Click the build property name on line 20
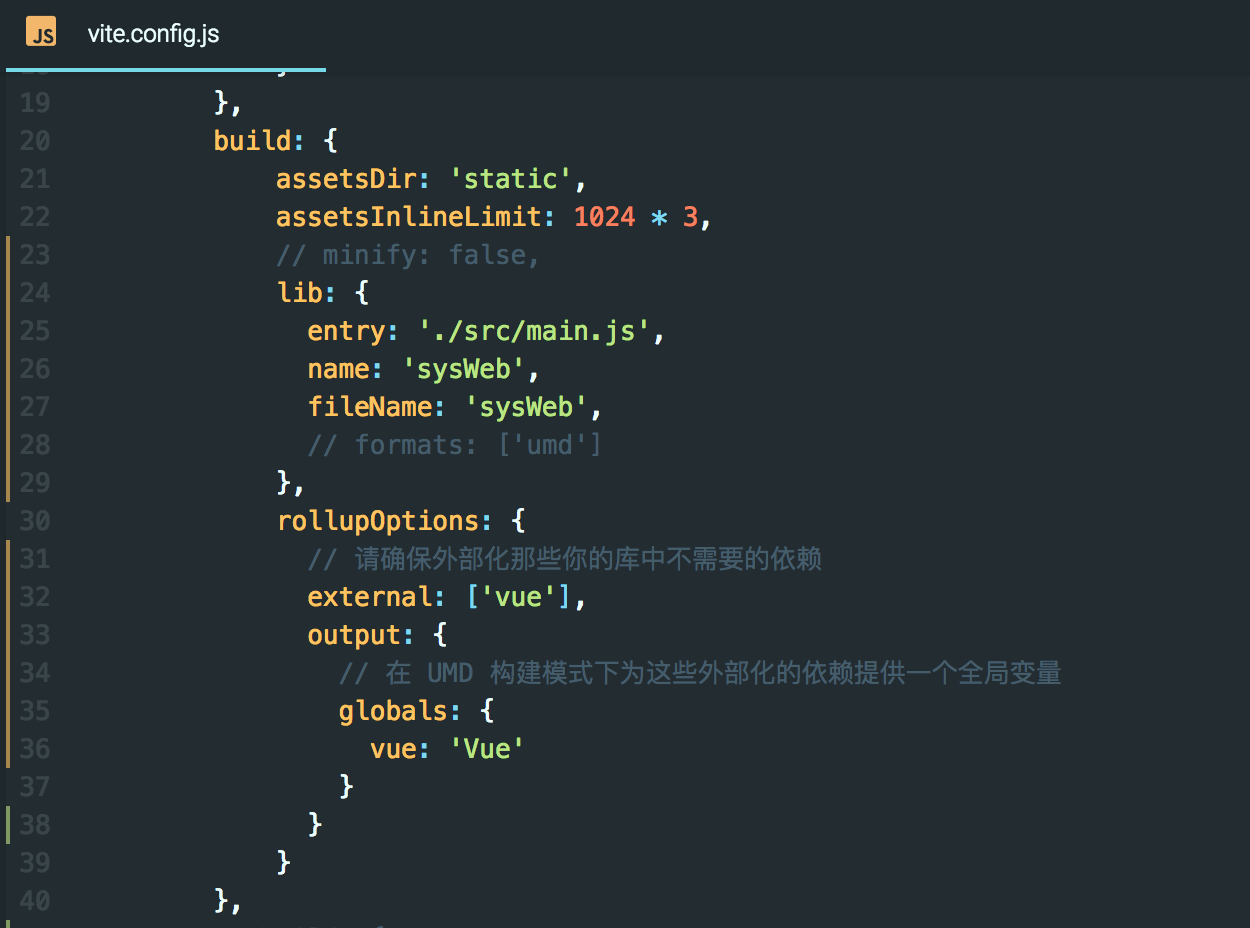The width and height of the screenshot is (1250, 928). pyautogui.click(x=248, y=140)
